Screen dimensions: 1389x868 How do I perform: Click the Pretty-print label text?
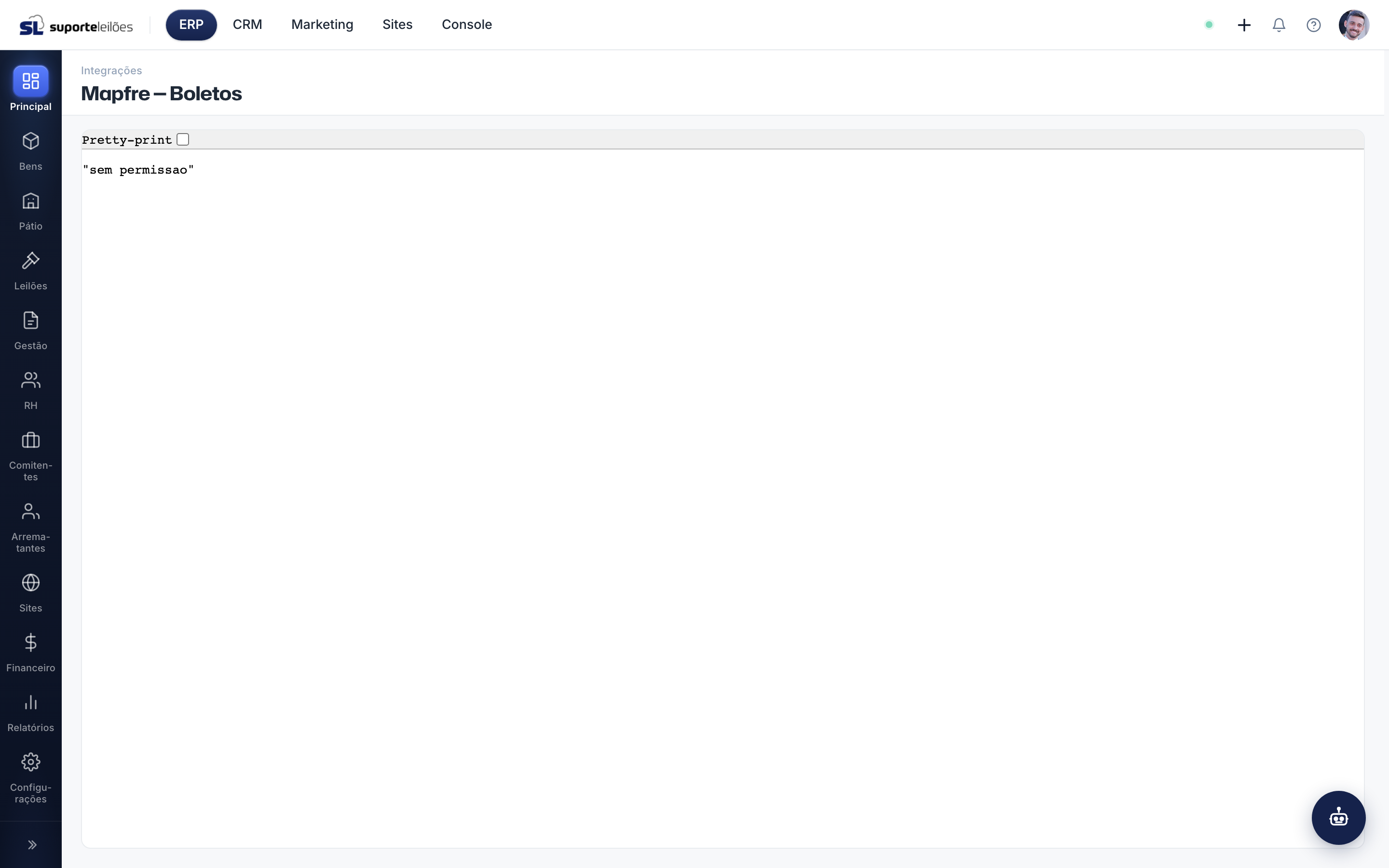coord(127,140)
